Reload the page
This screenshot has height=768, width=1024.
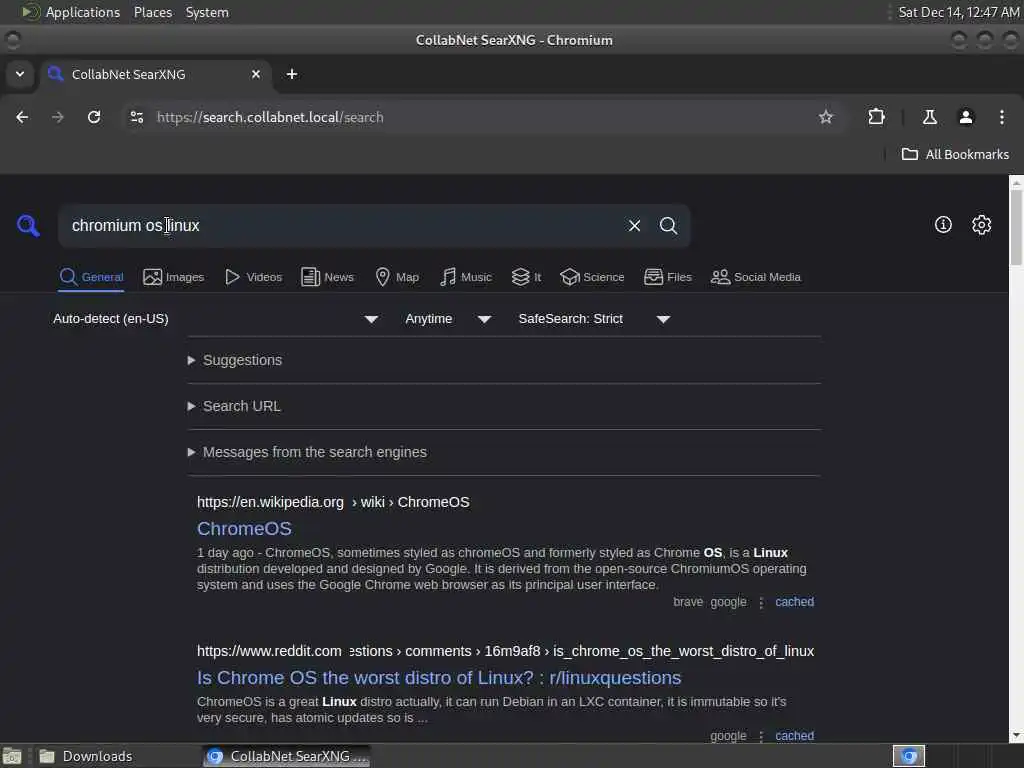pyautogui.click(x=94, y=117)
